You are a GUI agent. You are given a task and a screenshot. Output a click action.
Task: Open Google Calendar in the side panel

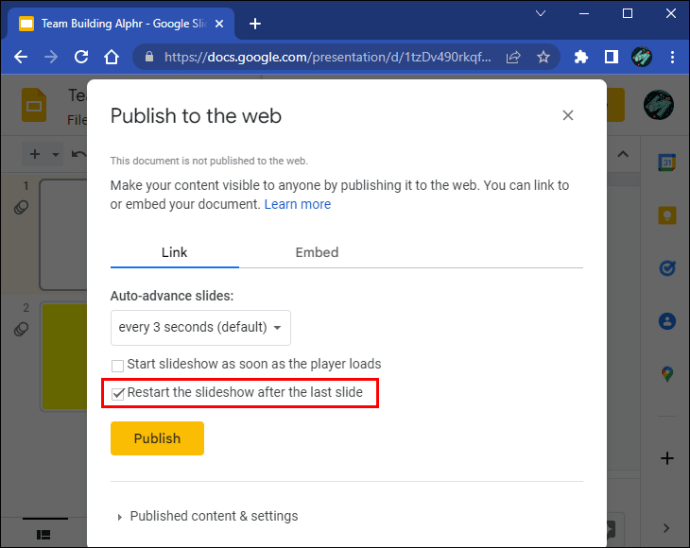click(667, 162)
